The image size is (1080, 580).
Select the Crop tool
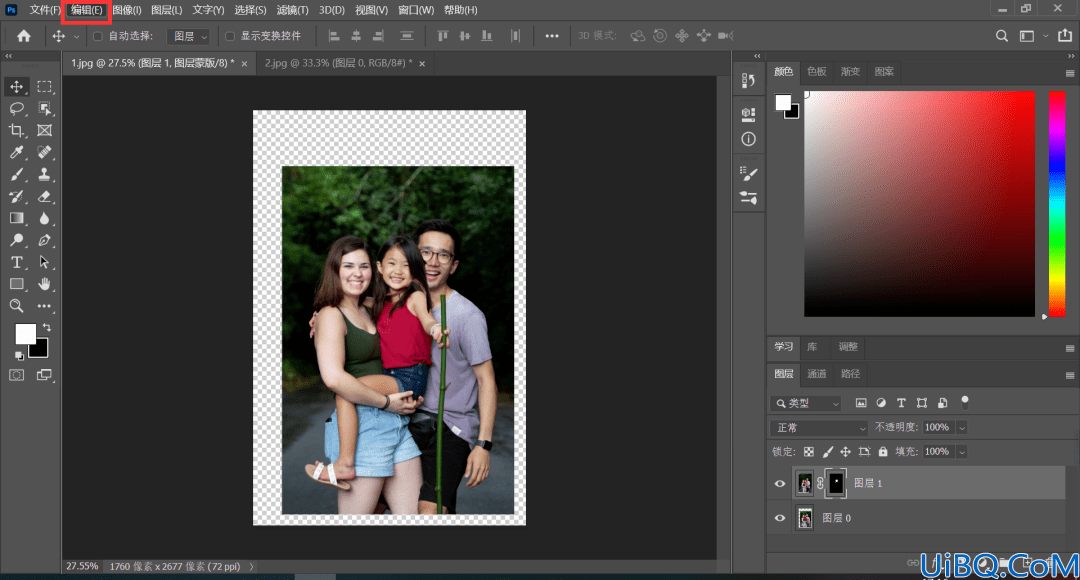pos(17,130)
